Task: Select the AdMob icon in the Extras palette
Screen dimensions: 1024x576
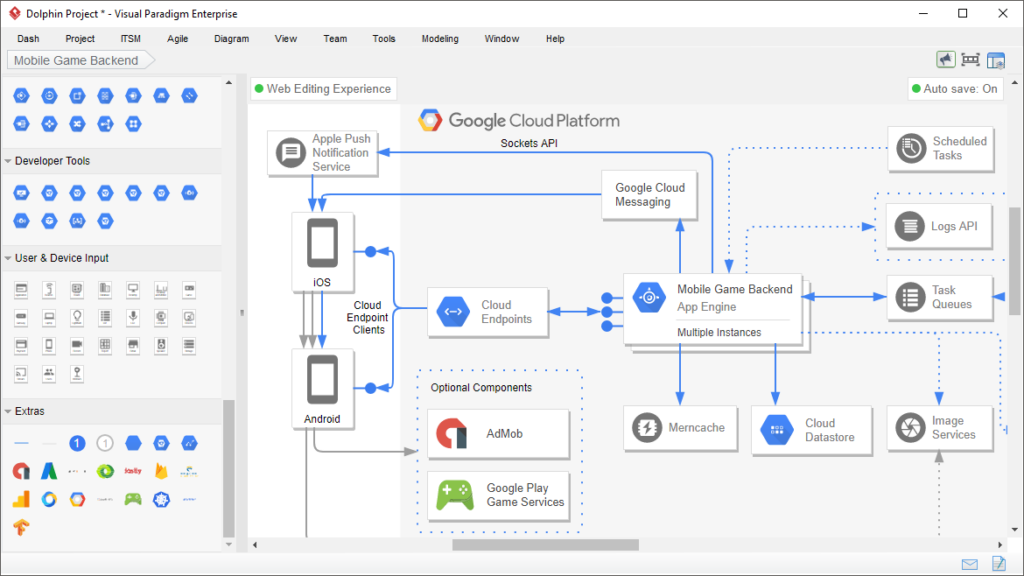Action: [20, 471]
